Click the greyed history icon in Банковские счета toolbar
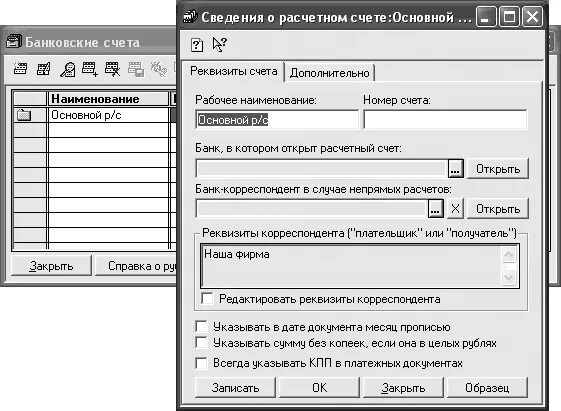The image size is (561, 411). coord(158,69)
